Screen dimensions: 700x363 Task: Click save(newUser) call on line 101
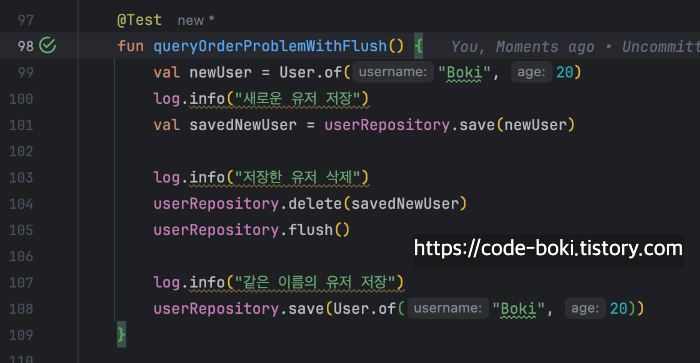pyautogui.click(x=517, y=125)
